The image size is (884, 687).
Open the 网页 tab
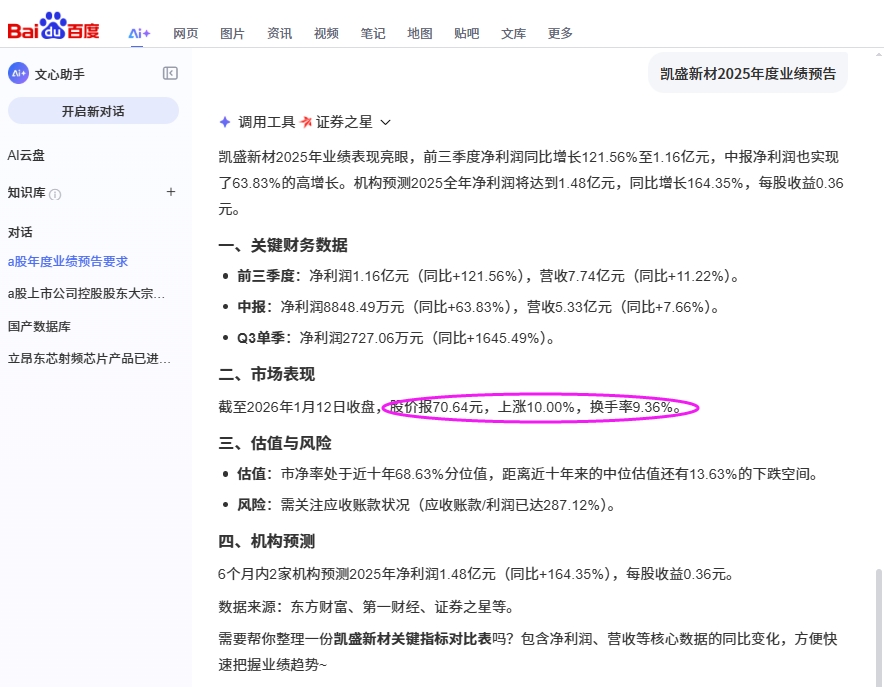click(x=185, y=33)
